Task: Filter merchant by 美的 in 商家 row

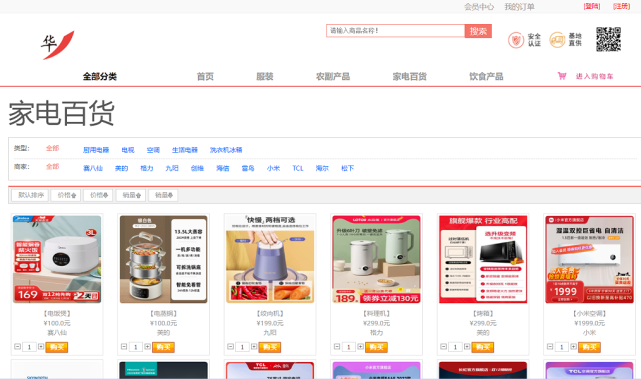Action: pos(121,168)
